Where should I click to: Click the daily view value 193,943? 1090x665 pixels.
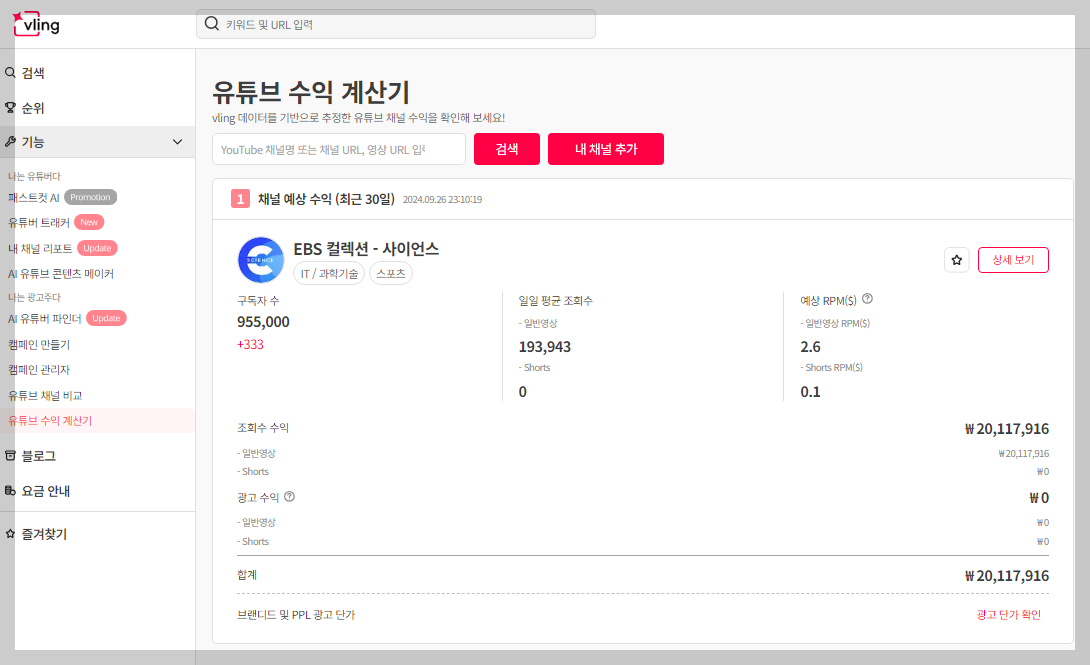click(545, 347)
